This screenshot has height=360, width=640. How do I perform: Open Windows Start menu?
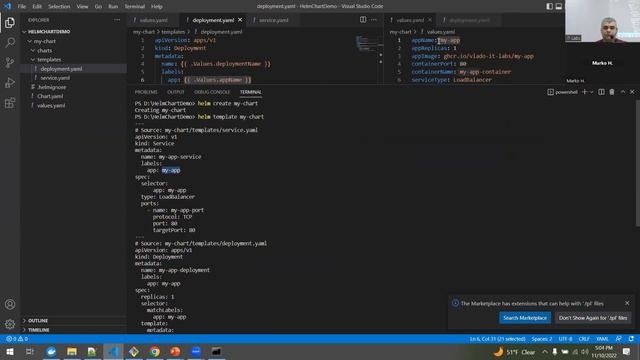coord(9,351)
